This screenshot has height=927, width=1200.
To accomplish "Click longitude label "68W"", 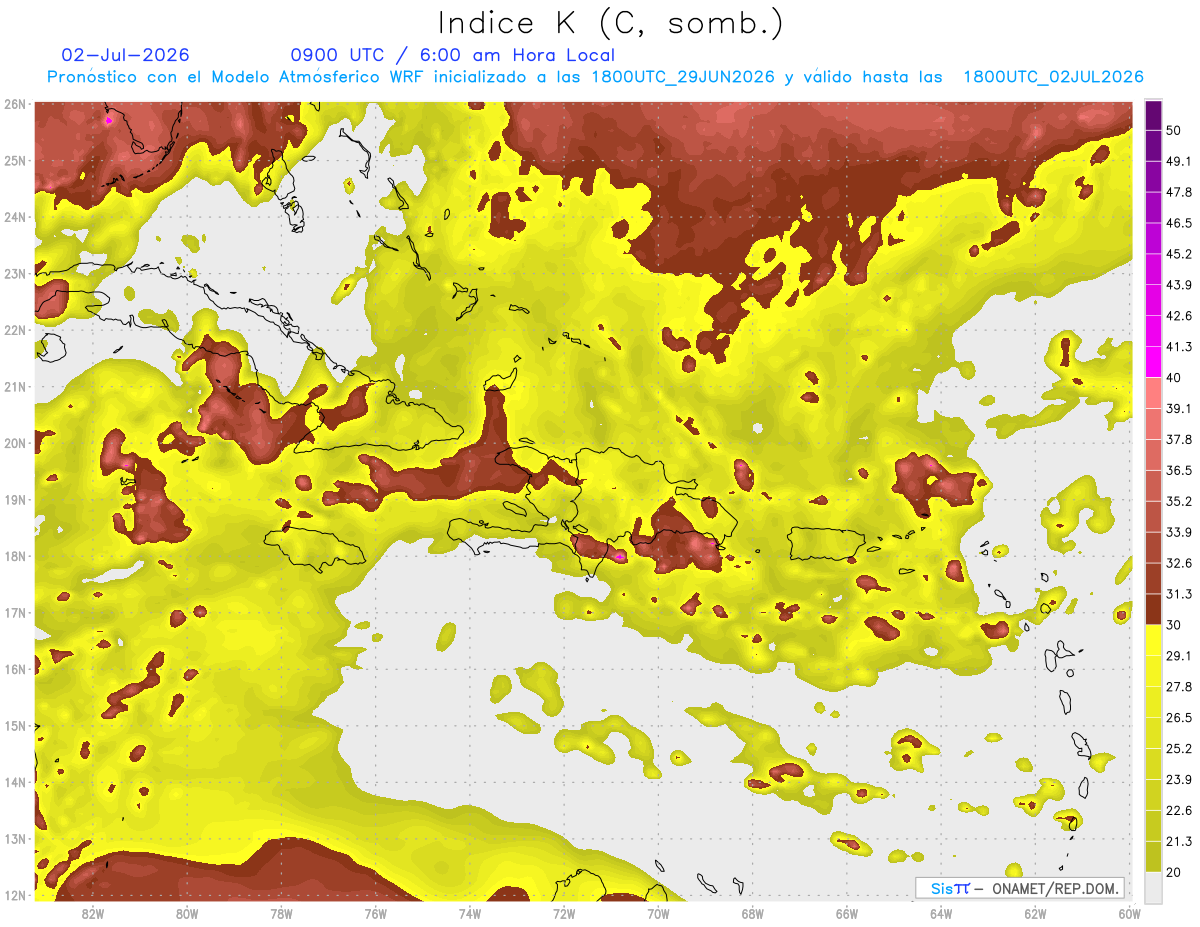I will (753, 914).
